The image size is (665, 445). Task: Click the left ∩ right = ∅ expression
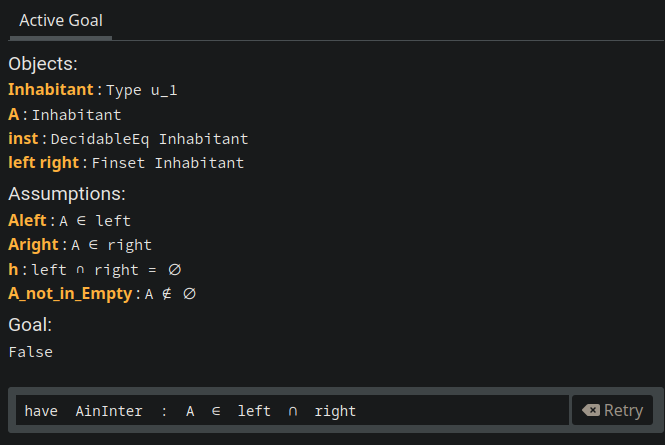[106, 270]
